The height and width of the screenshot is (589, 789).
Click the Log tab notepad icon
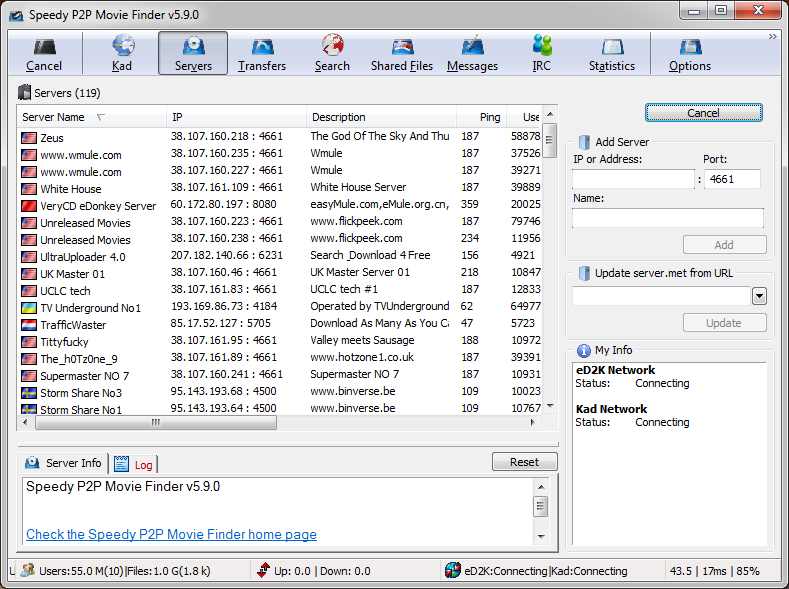[x=121, y=464]
